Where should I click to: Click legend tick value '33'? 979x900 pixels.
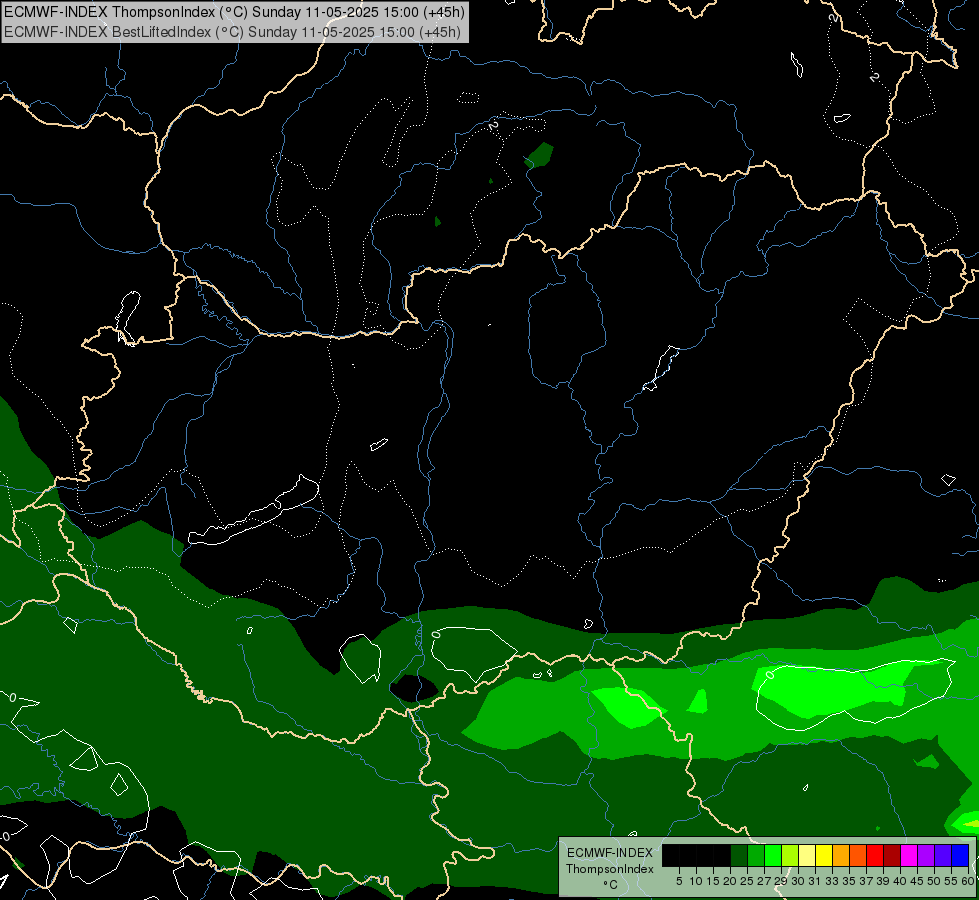[x=832, y=881]
